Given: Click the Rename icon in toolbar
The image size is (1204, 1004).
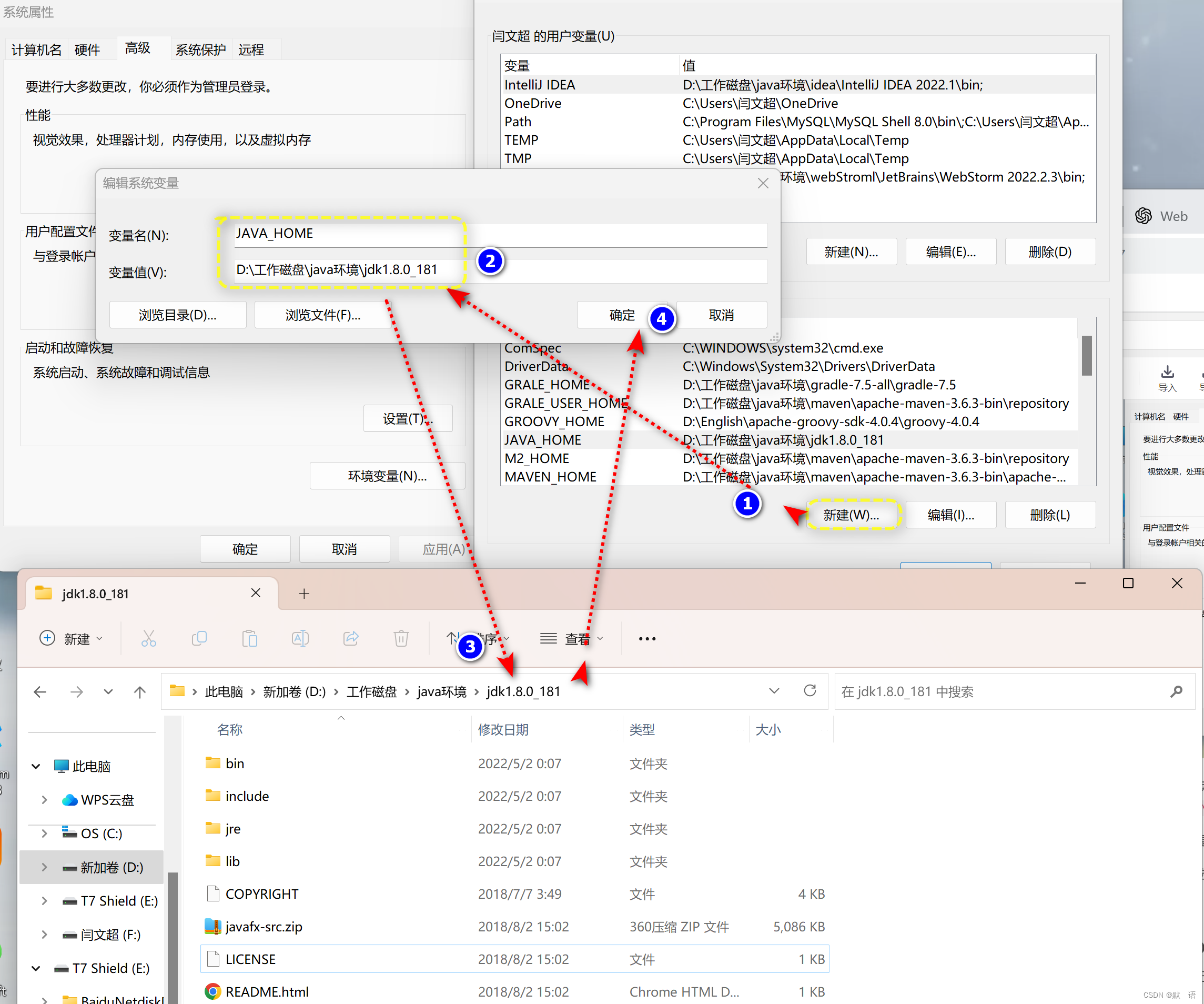Looking at the screenshot, I should (300, 638).
